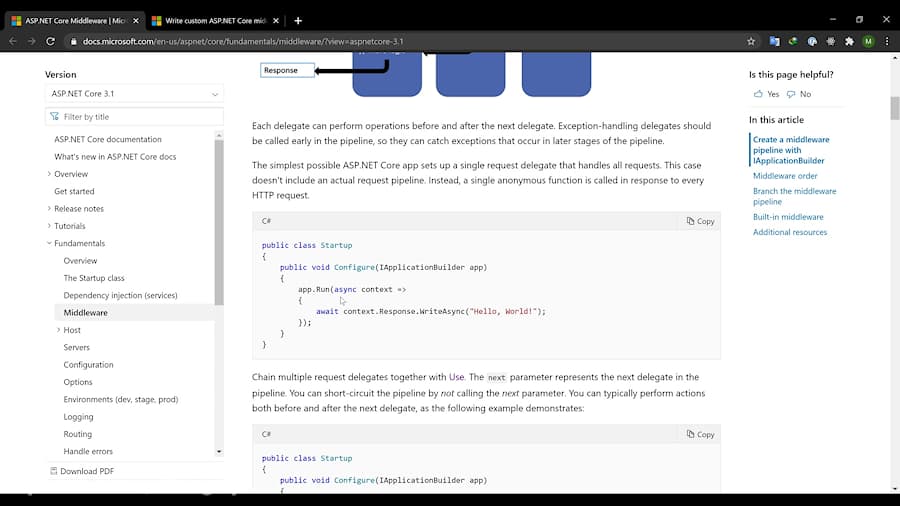Focus the Filter by title field
The height and width of the screenshot is (506, 900).
[134, 116]
